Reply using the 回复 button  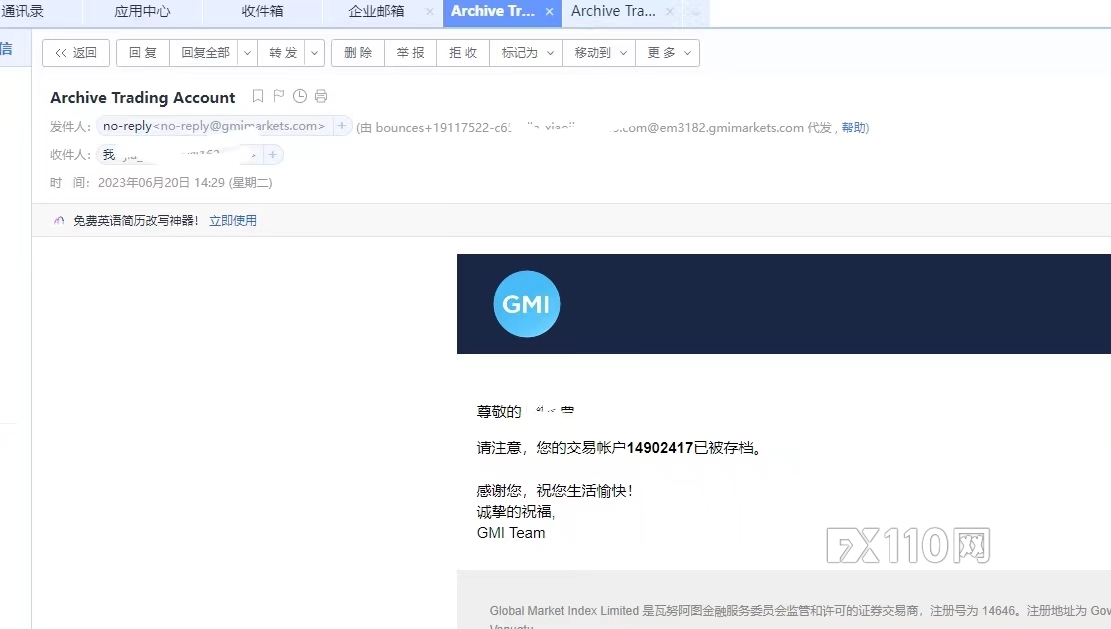pos(142,53)
